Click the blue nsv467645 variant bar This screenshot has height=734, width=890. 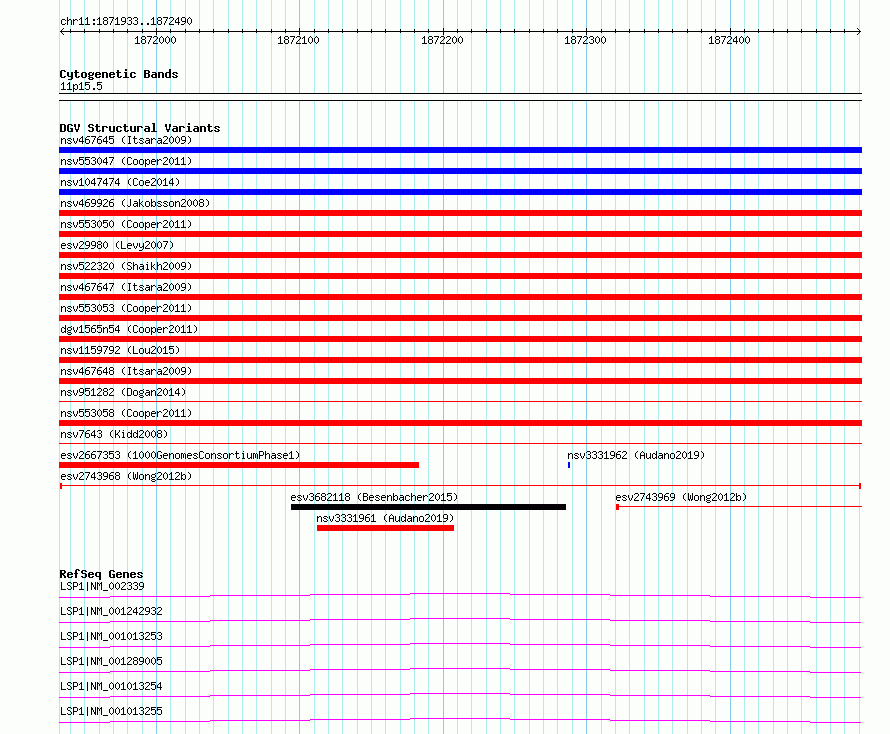(x=460, y=150)
